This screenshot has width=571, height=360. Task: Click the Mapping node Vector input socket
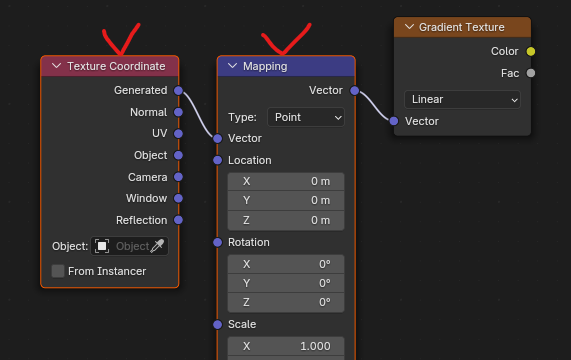217,138
